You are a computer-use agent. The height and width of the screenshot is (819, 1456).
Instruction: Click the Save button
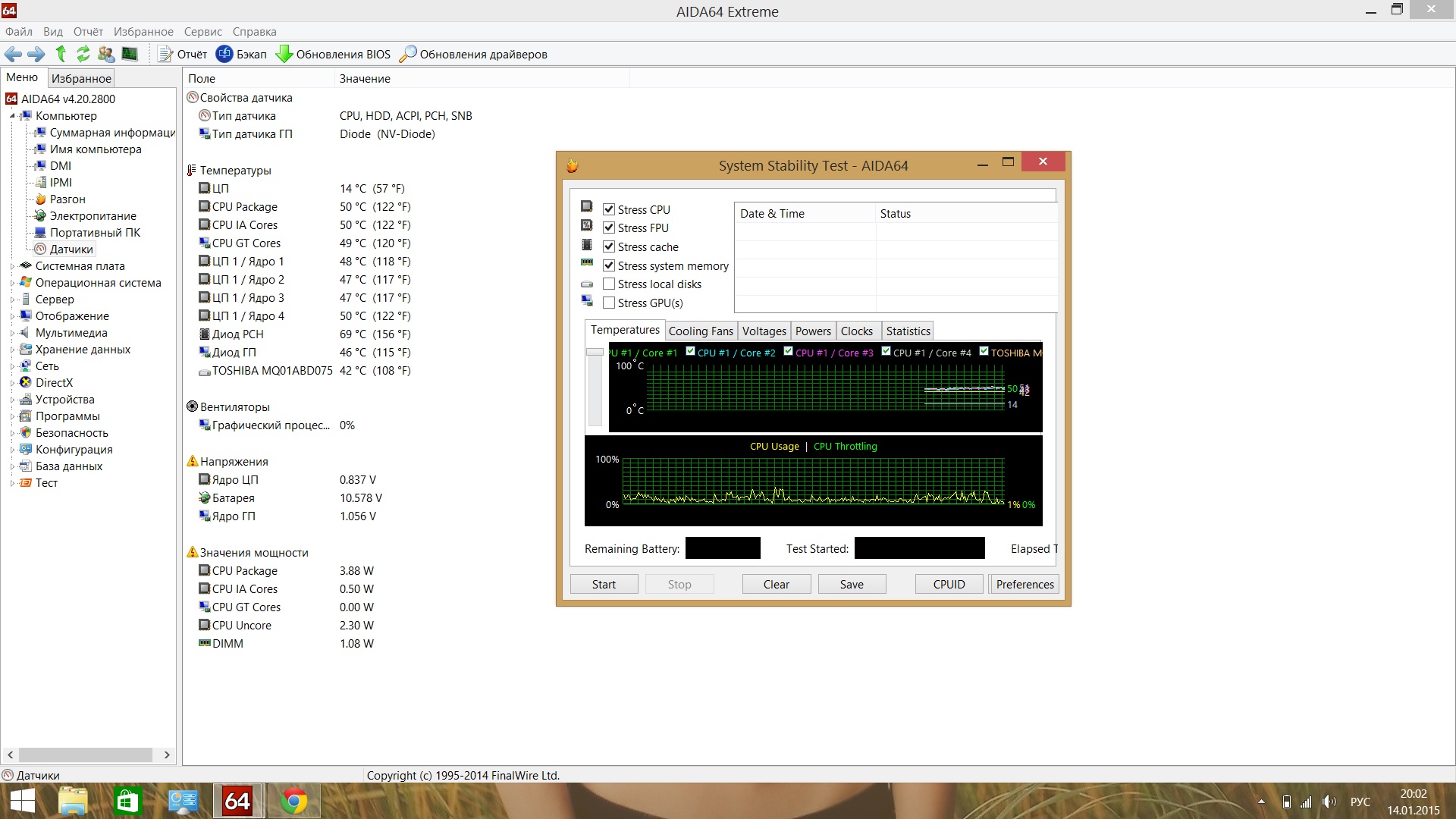[x=852, y=585]
